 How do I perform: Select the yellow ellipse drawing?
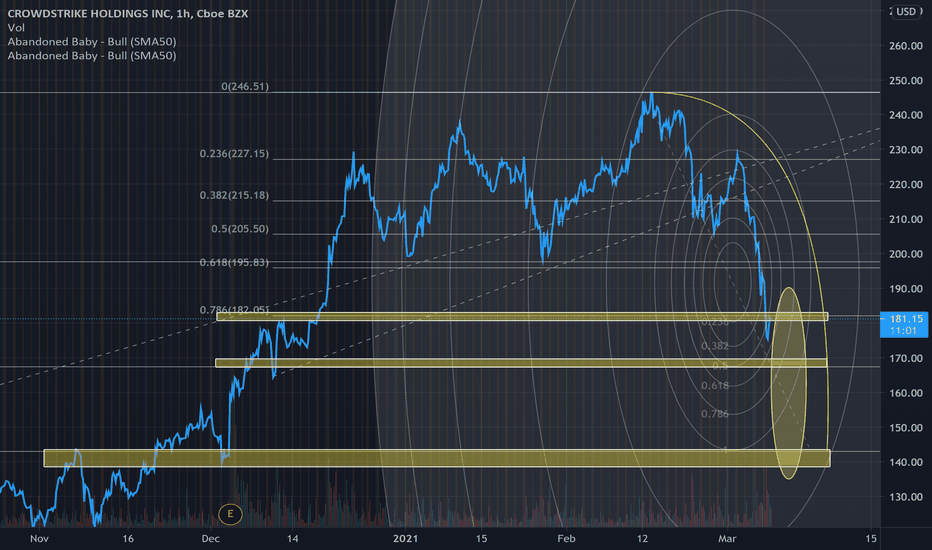click(788, 384)
